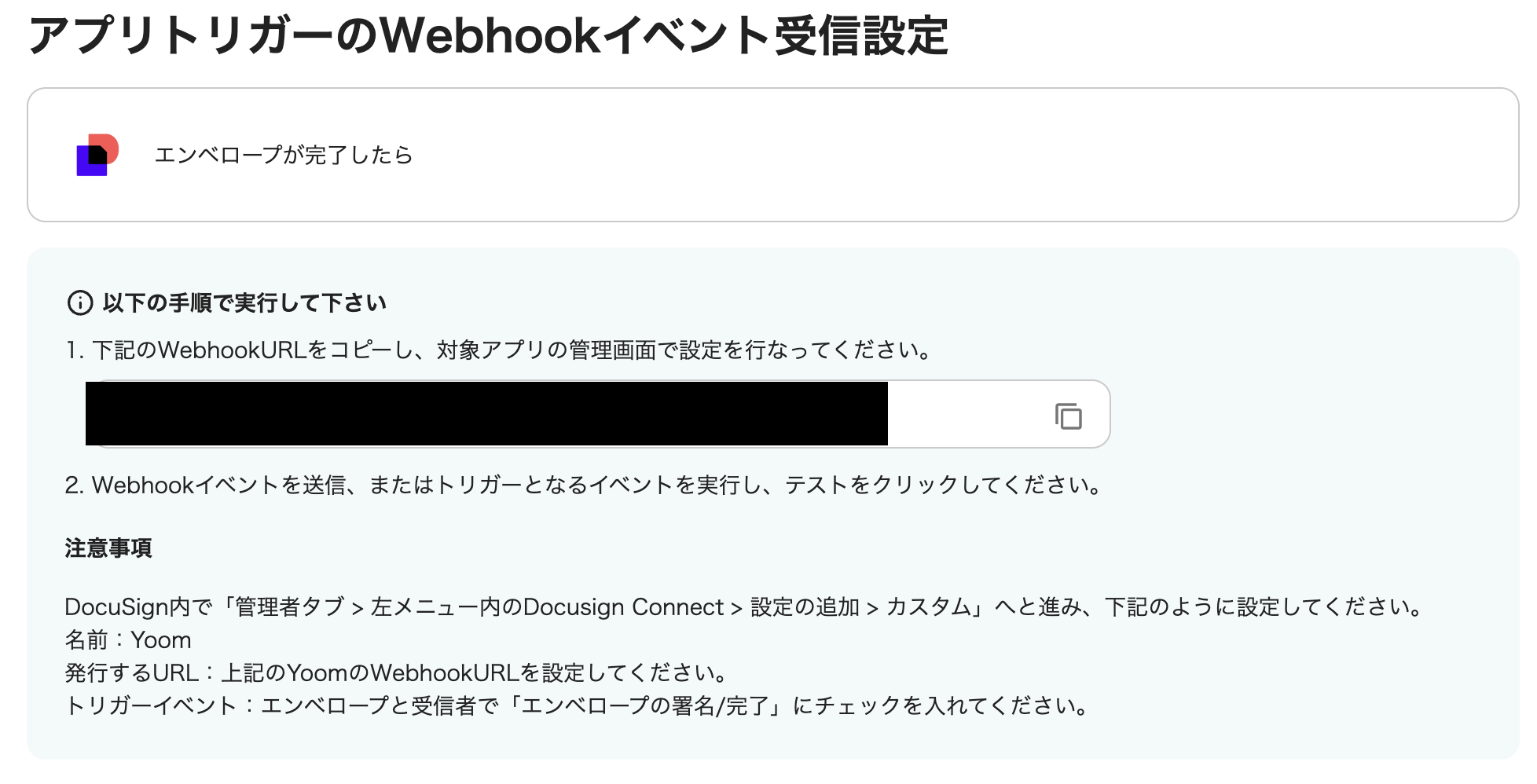Copy the Webhook URL with the copy icon

pyautogui.click(x=1068, y=416)
